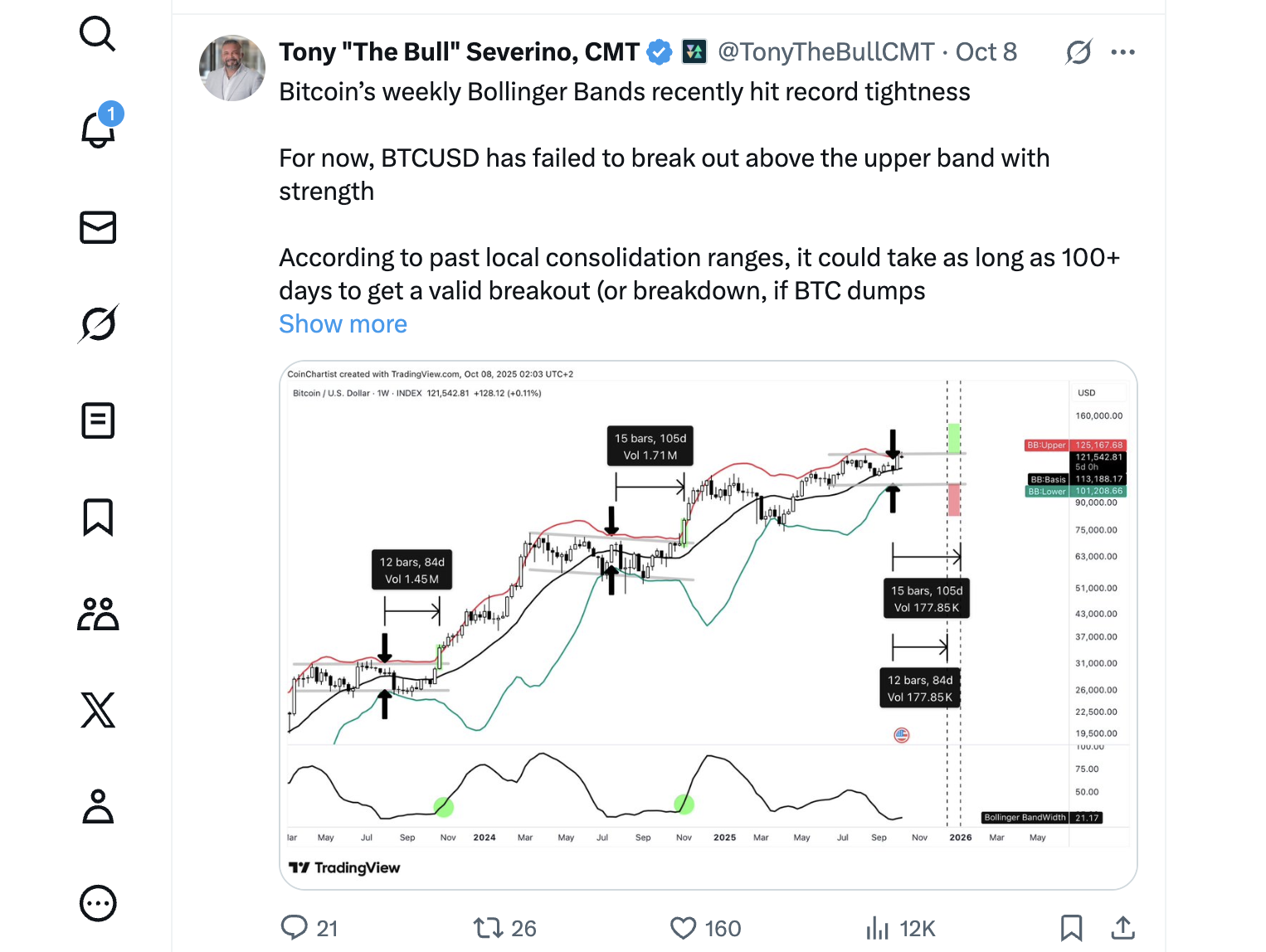Click Grok explain icon on the tweet
Viewport: 1266px width, 952px height.
1079,52
